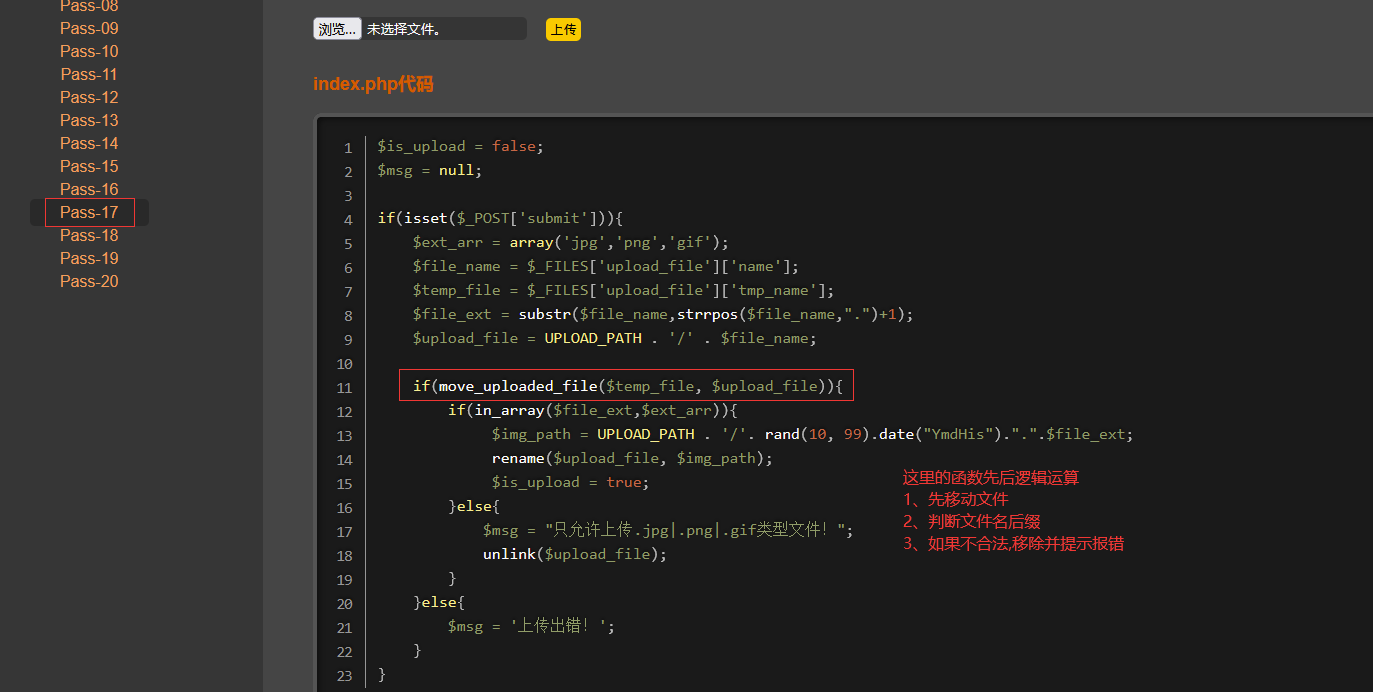Screen dimensions: 1373x692
Task: Go to Pass-18 level
Action: (89, 235)
